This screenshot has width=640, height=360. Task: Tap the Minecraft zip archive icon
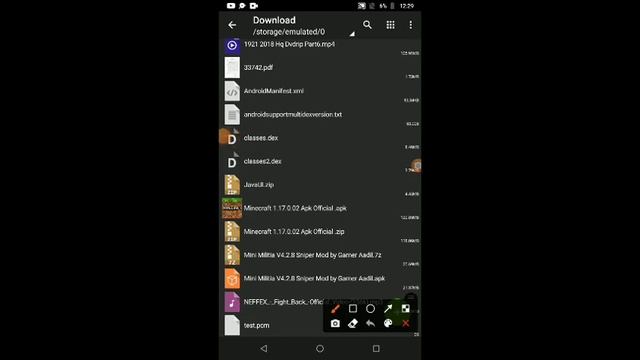[x=232, y=232]
